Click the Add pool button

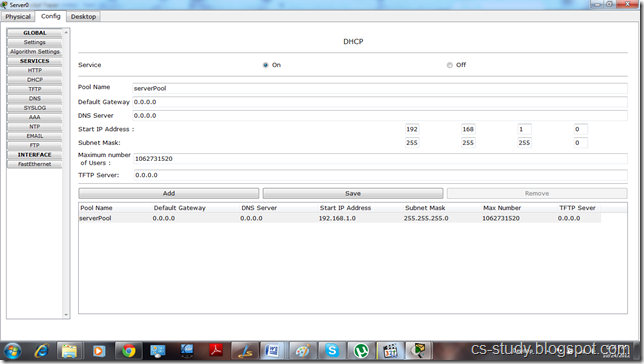[x=169, y=193]
